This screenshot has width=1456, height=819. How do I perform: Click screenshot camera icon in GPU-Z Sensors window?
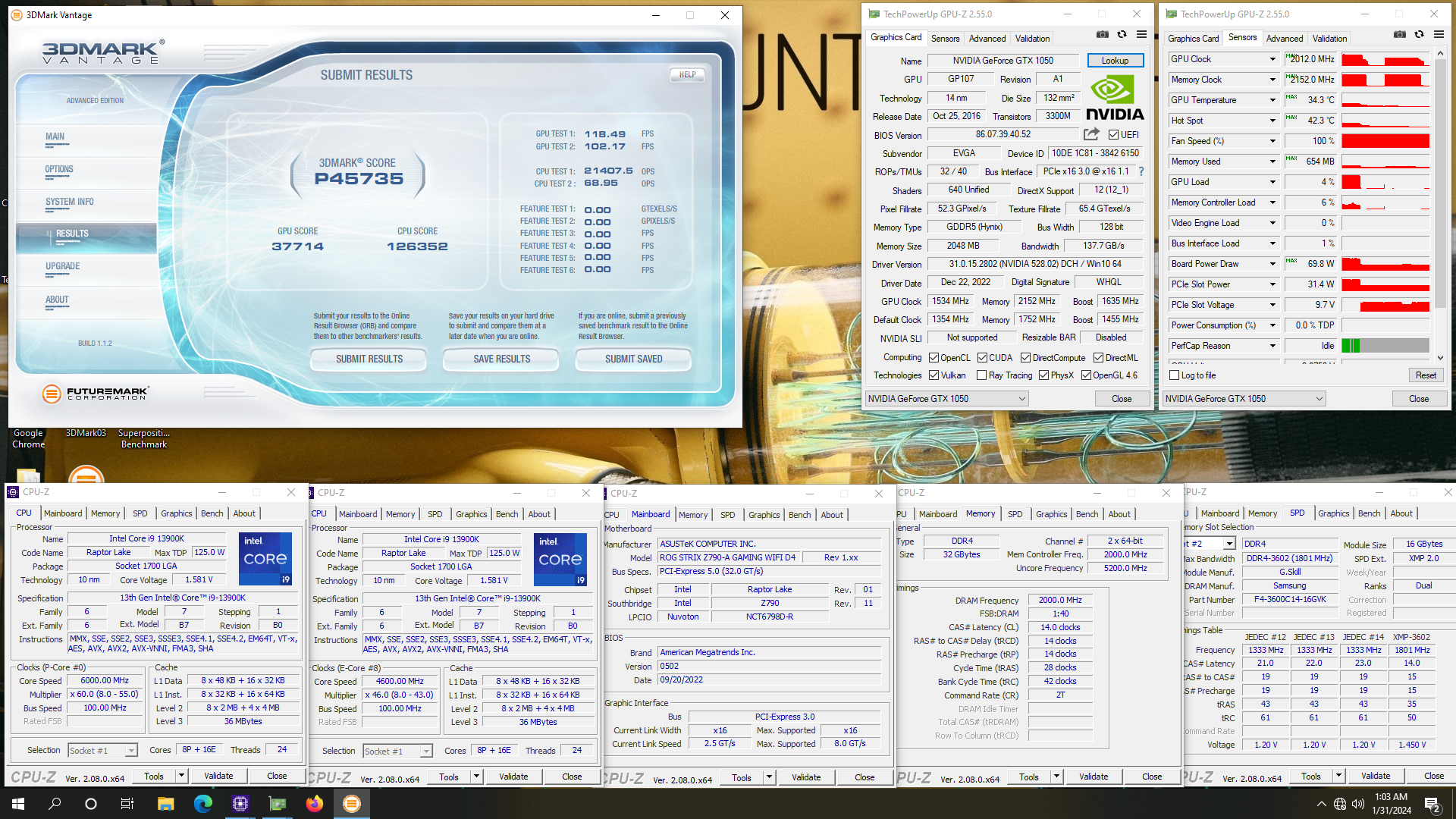(1400, 34)
